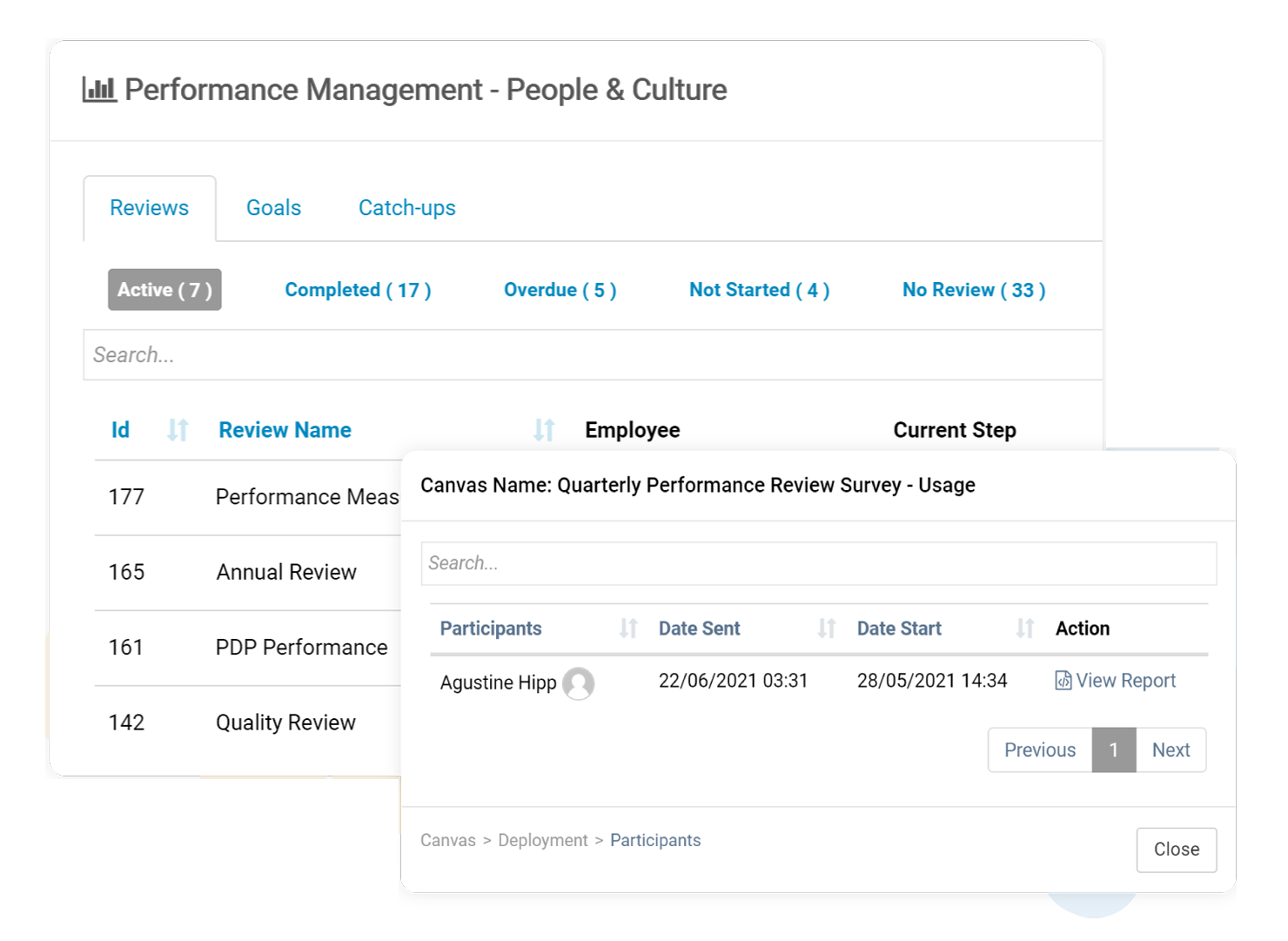This screenshot has height=941, width=1288.
Task: Click the date start 28/05/2021 14:34
Action: pyautogui.click(x=932, y=681)
